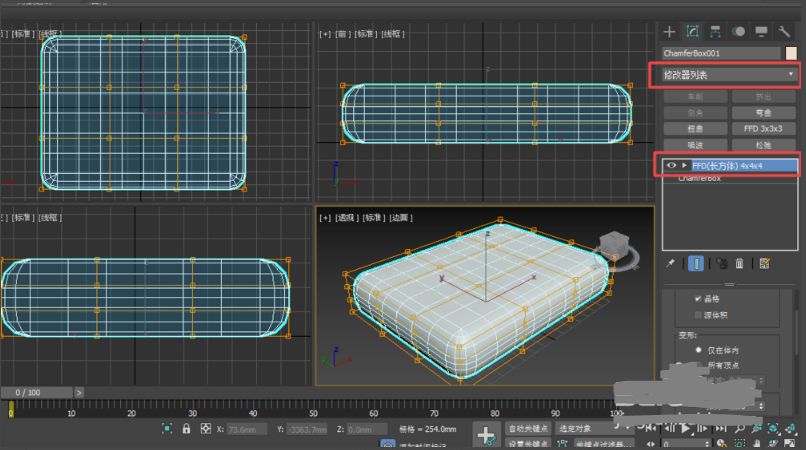Toggle the Show End Result icon
This screenshot has width=806, height=450.
[x=695, y=263]
